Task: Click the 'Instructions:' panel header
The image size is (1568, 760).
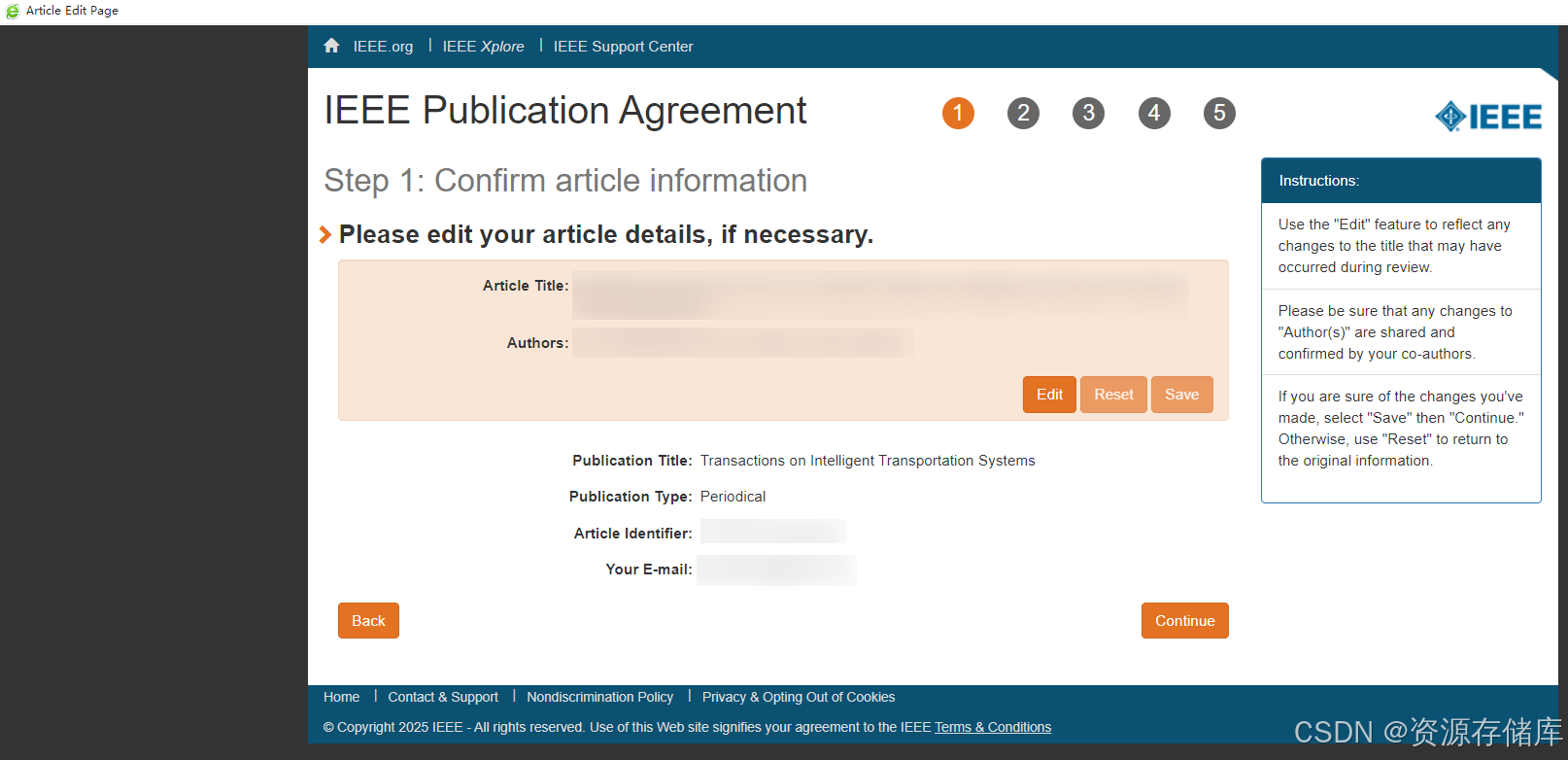Action: pos(1401,181)
